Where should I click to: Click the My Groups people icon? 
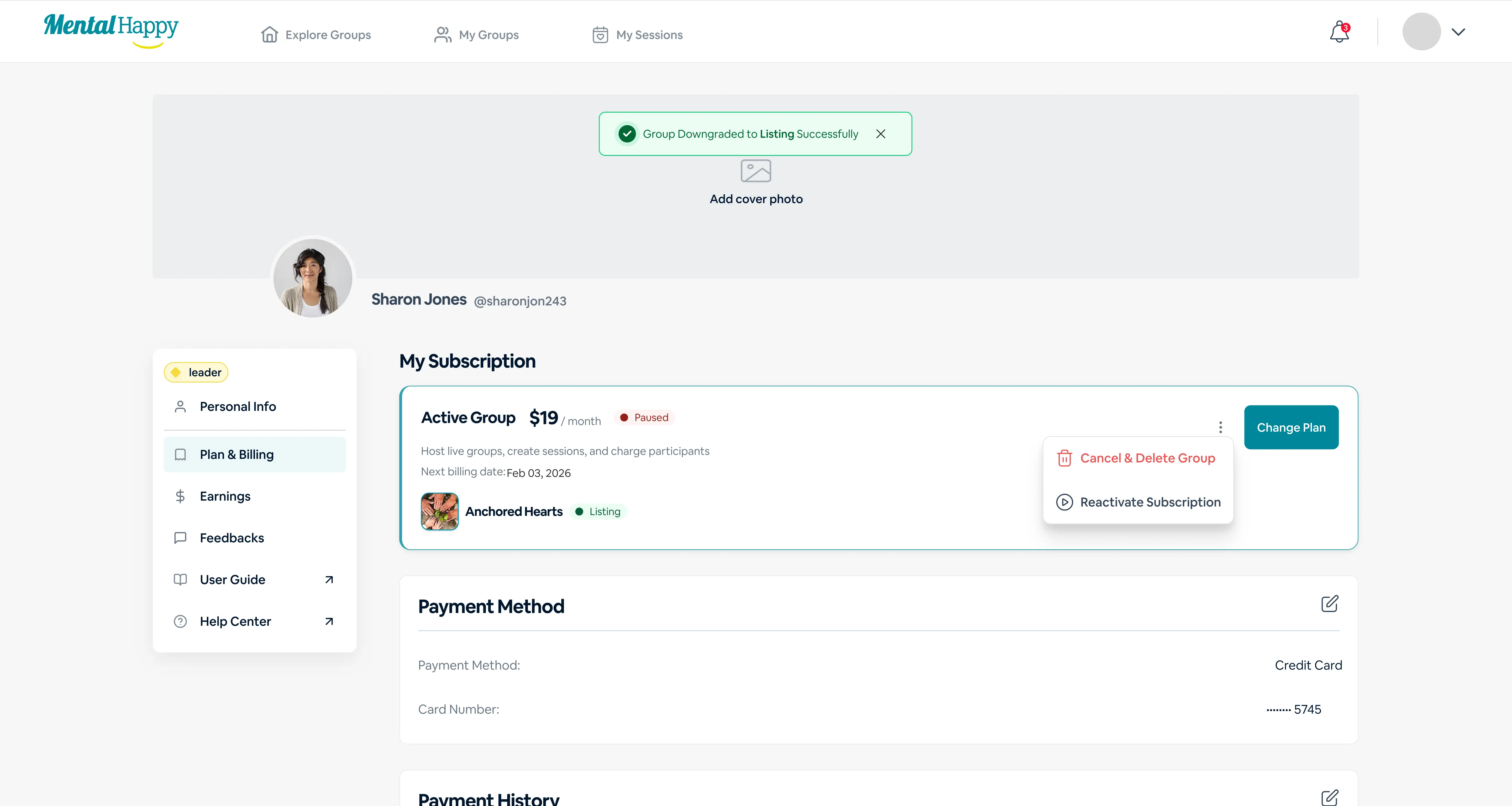coord(443,35)
